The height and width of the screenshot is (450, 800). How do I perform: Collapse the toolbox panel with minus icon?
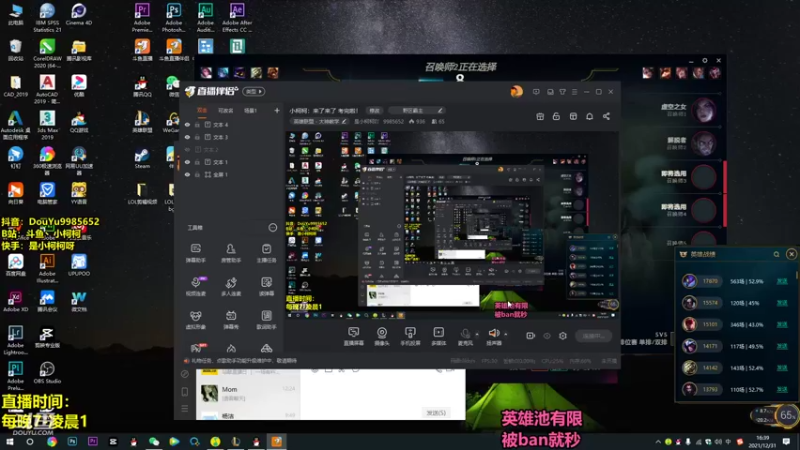coord(273,228)
